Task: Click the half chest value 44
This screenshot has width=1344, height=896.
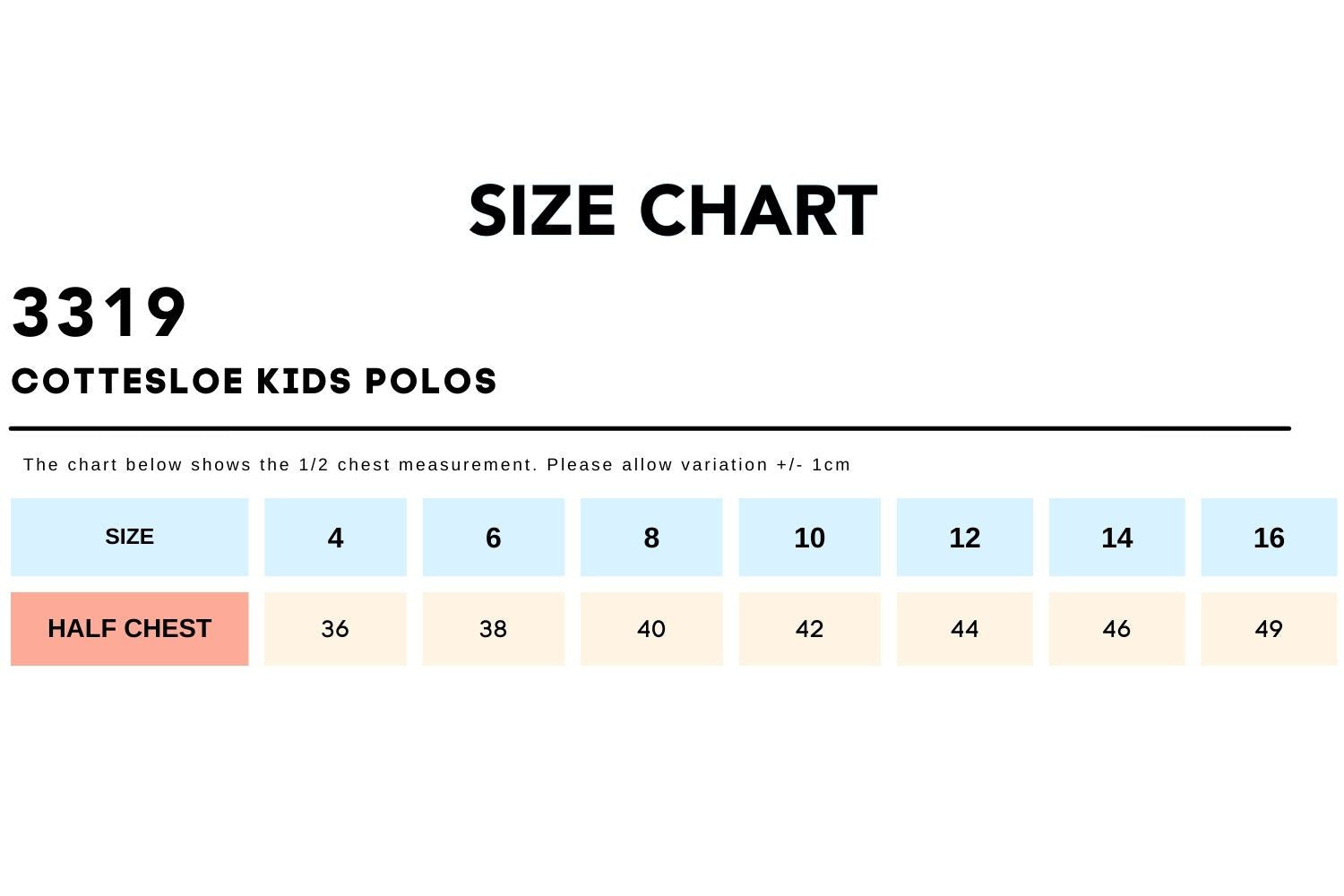Action: coord(964,629)
